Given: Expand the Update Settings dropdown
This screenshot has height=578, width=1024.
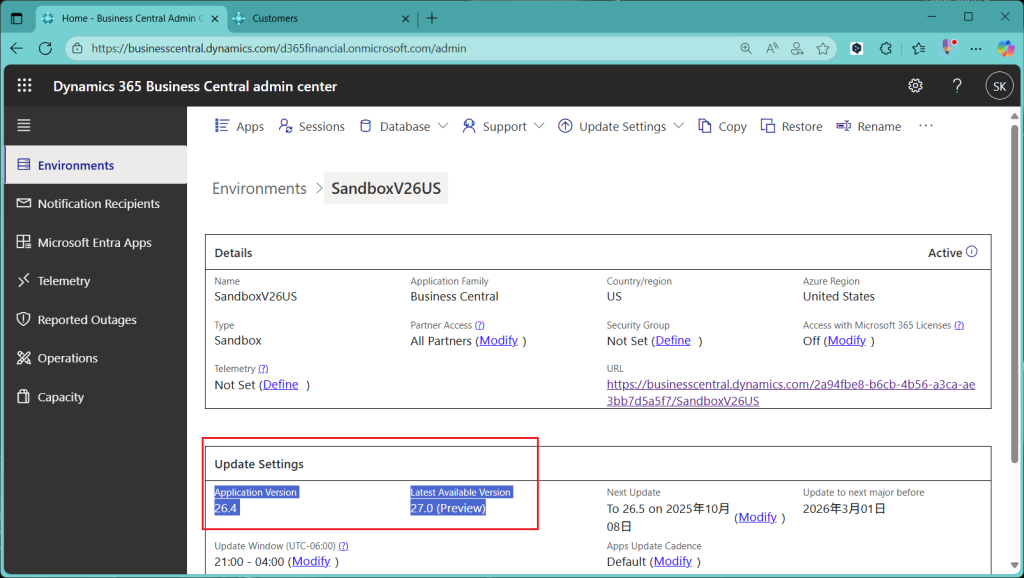Looking at the screenshot, I should click(621, 126).
